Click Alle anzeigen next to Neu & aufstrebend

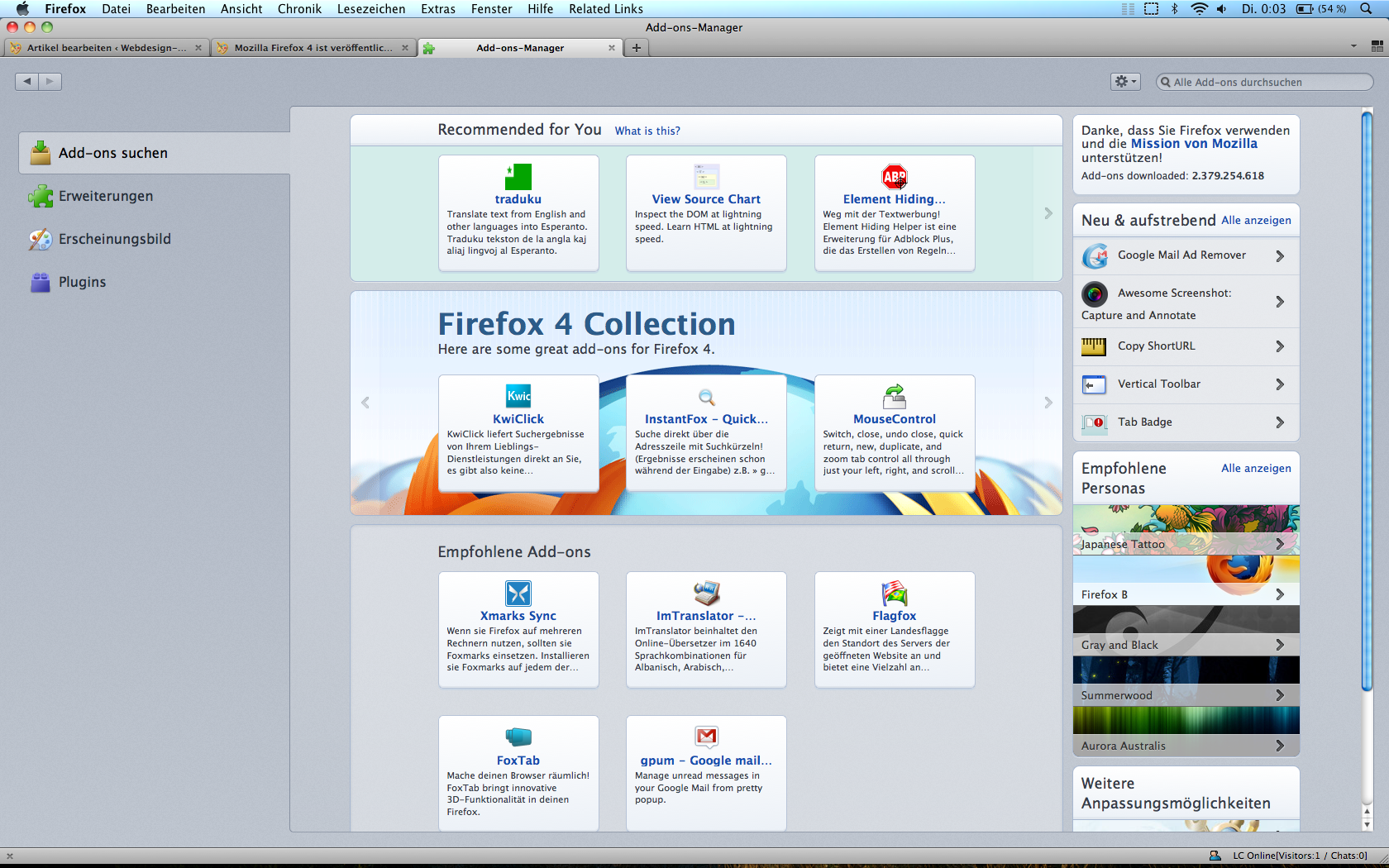(1256, 221)
